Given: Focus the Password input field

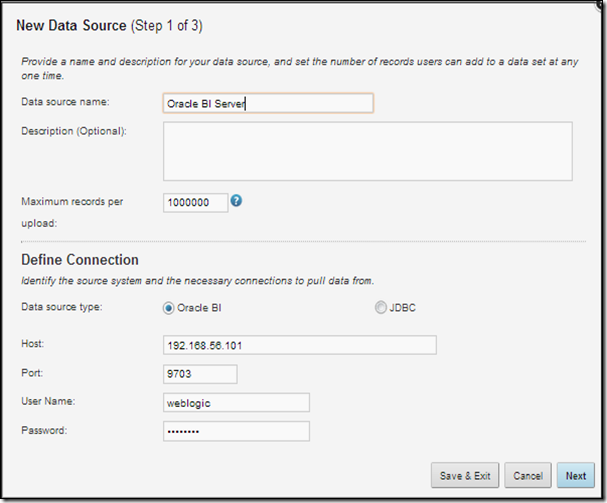Looking at the screenshot, I should 236,431.
